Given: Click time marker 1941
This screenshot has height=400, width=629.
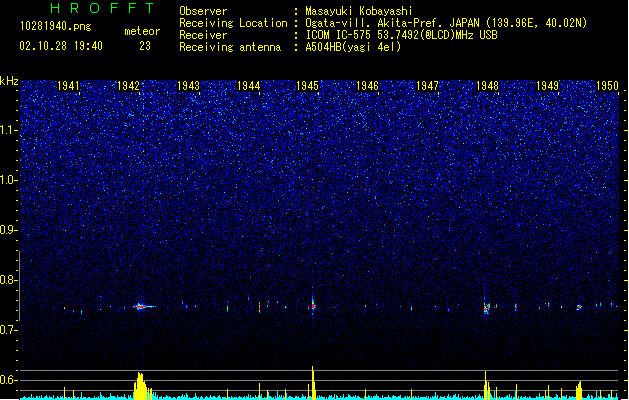Looking at the screenshot, I should point(68,86).
